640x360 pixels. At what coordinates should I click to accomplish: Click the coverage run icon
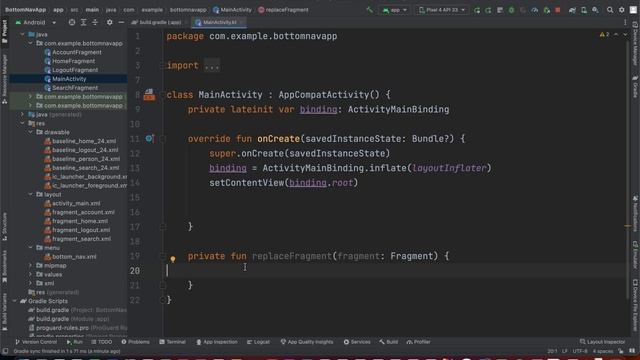pyautogui.click(x=523, y=10)
